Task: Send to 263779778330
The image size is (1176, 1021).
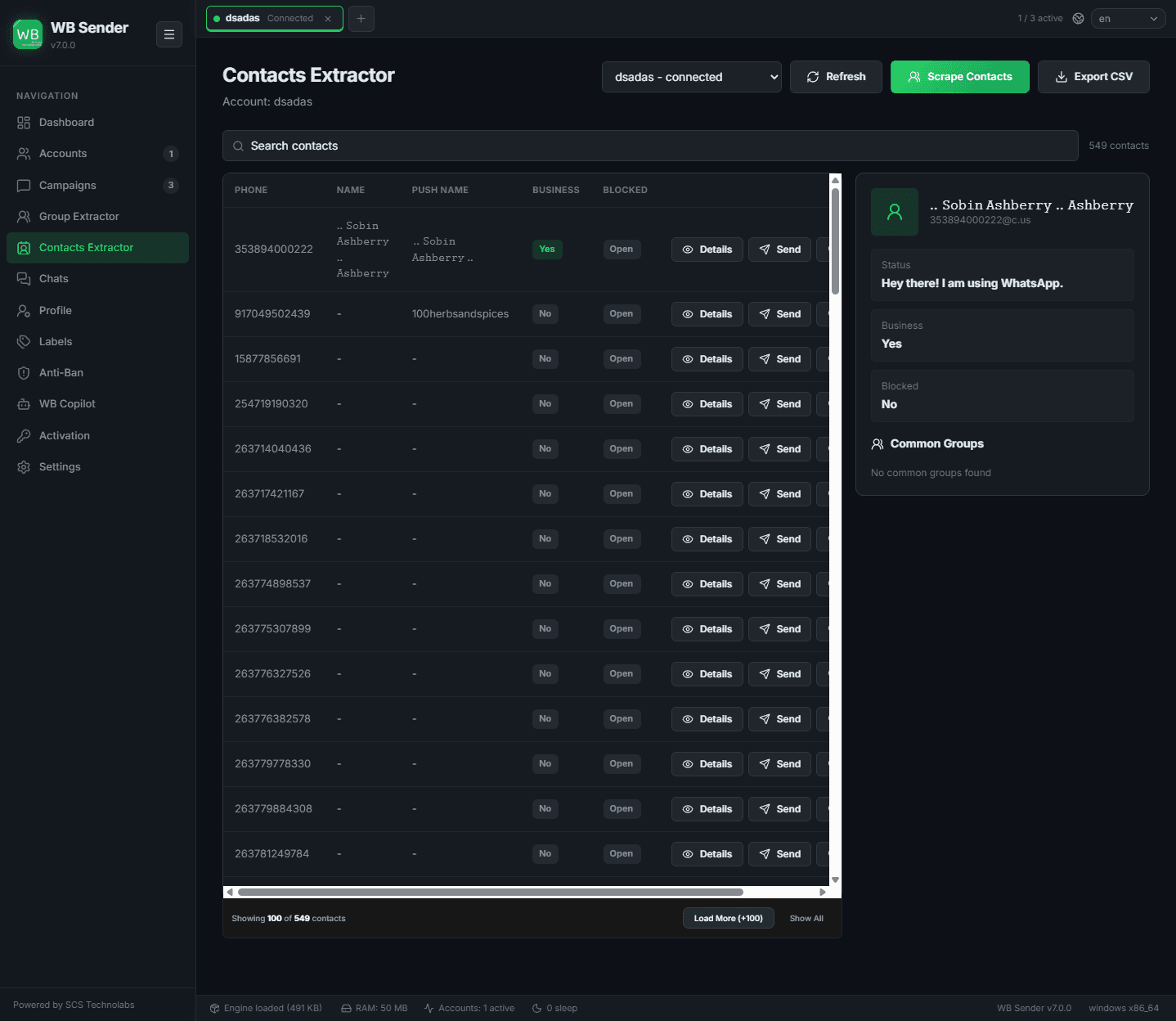Action: tap(780, 764)
